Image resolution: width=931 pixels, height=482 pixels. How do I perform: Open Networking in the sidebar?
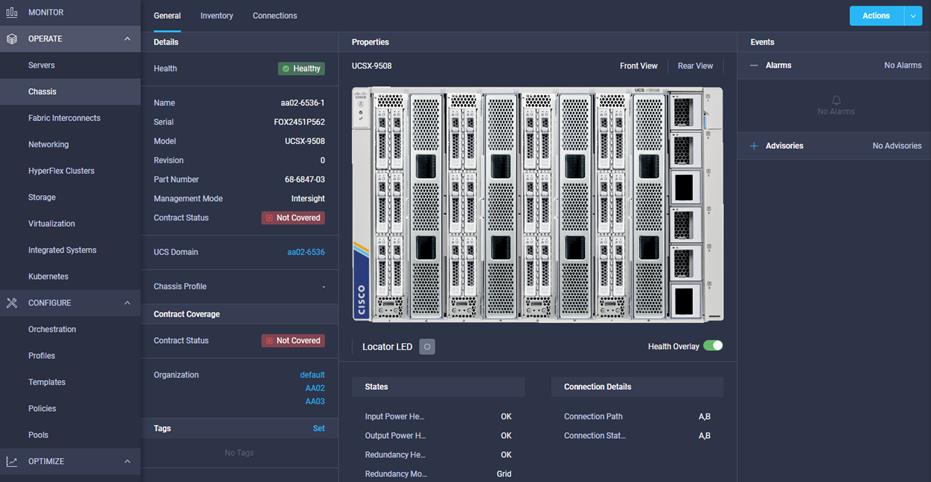point(70,145)
